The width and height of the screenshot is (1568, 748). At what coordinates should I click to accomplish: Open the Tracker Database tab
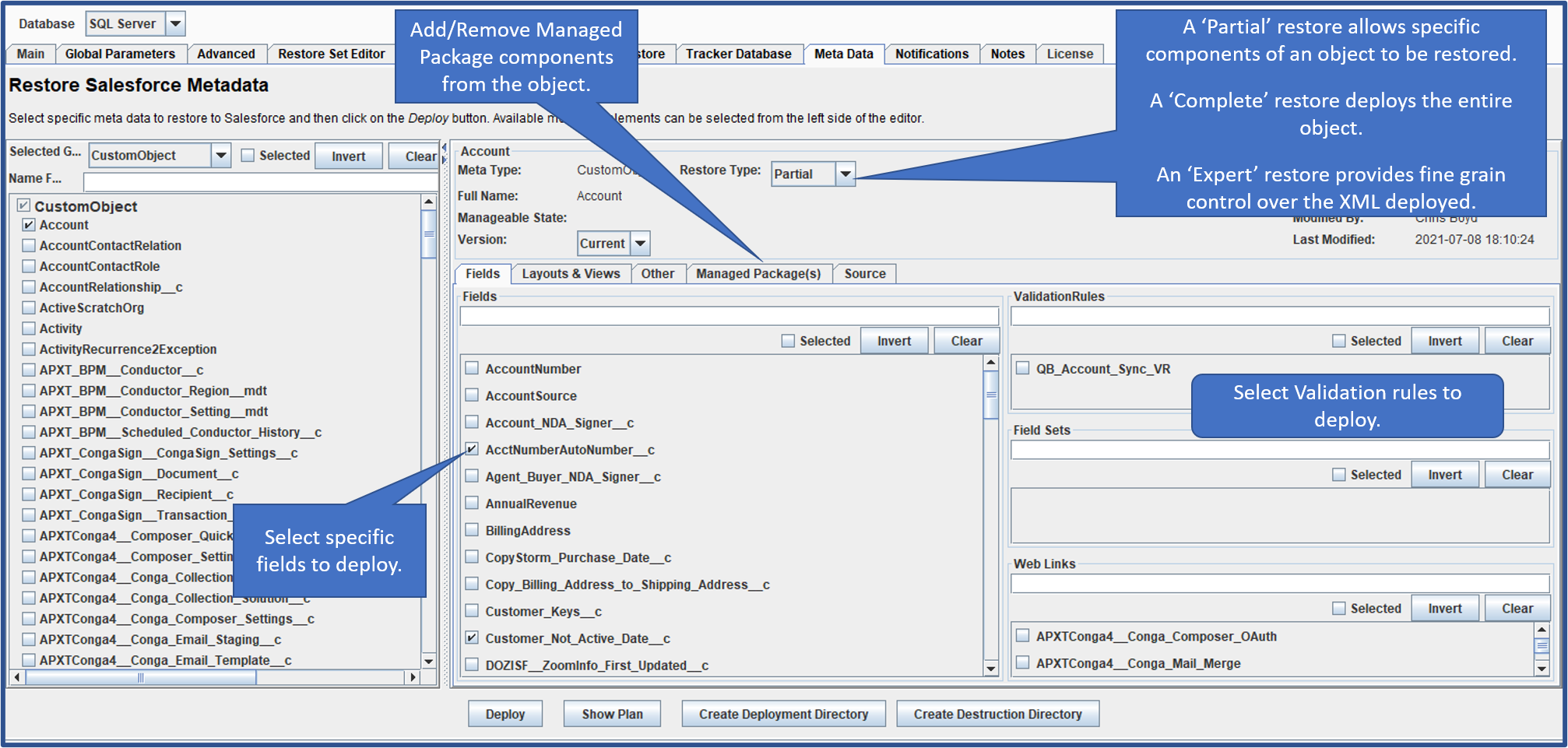point(738,54)
